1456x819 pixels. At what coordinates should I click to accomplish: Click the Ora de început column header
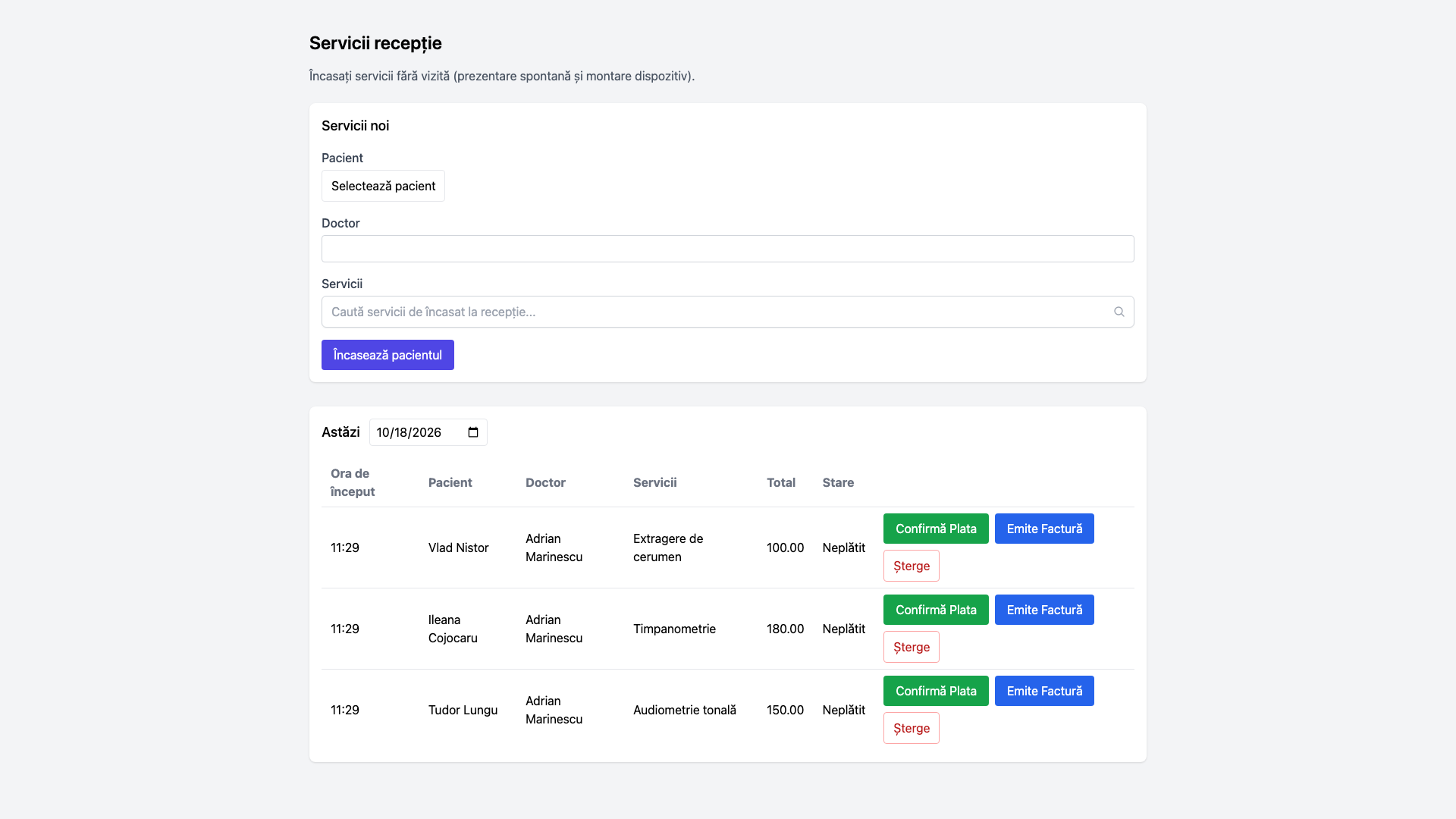click(x=353, y=482)
